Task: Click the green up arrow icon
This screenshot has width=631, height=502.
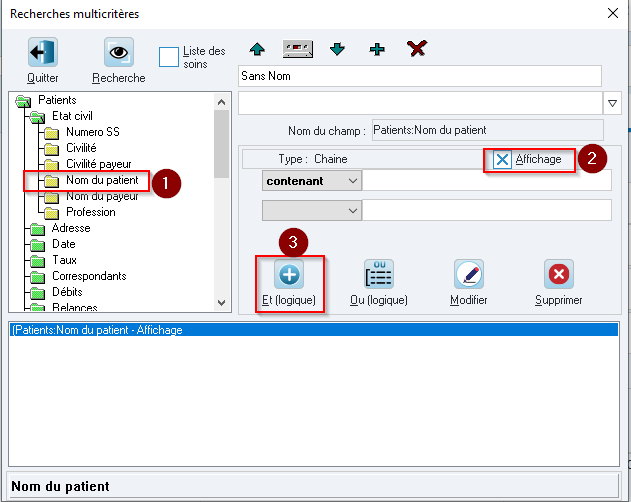Action: [257, 49]
